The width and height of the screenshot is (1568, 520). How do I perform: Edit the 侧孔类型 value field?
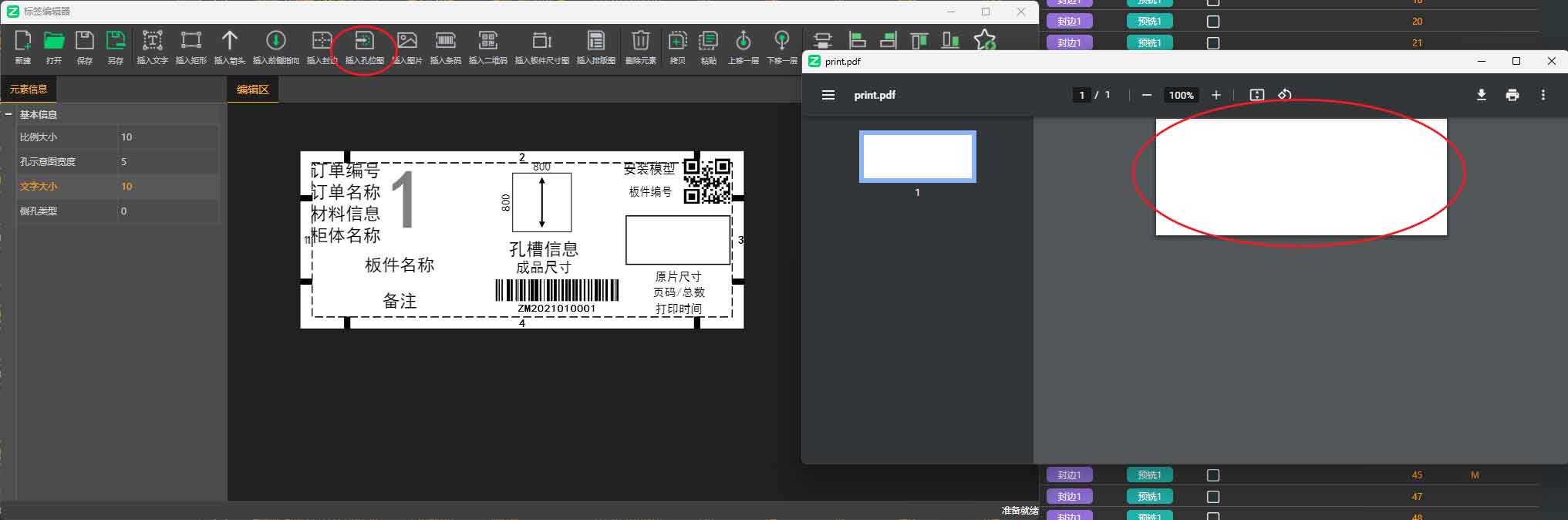pos(168,211)
